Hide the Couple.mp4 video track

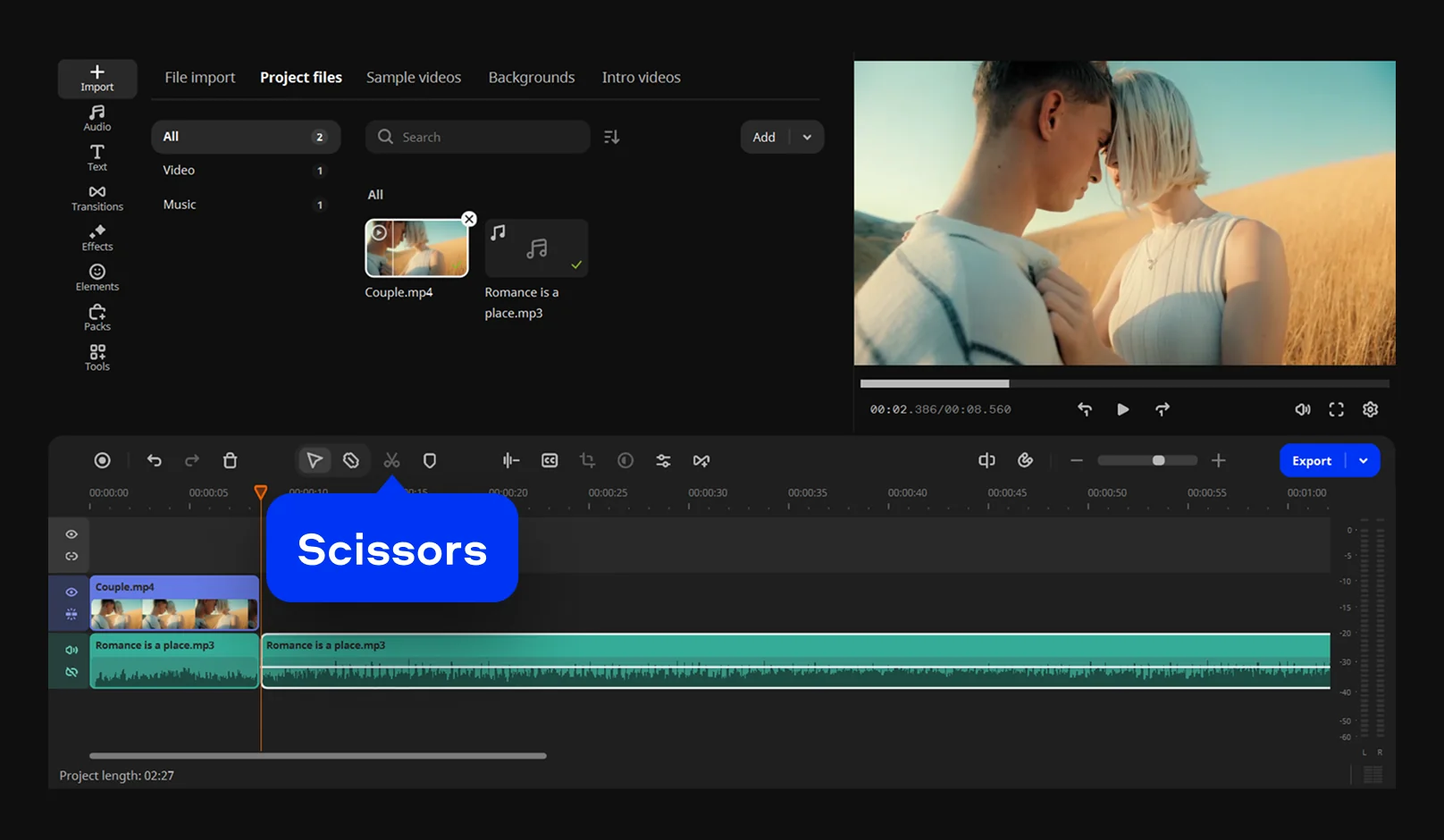(71, 592)
